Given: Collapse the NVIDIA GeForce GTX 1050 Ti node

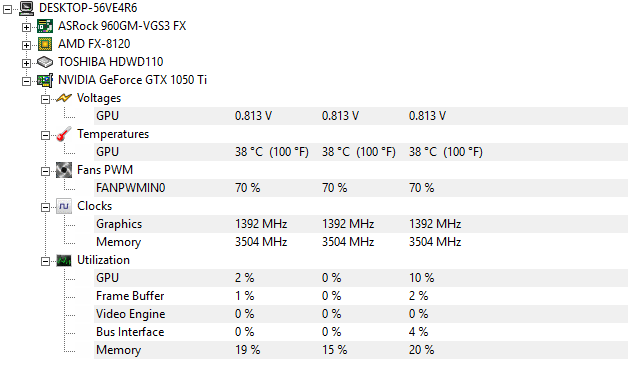Looking at the screenshot, I should pos(26,81).
